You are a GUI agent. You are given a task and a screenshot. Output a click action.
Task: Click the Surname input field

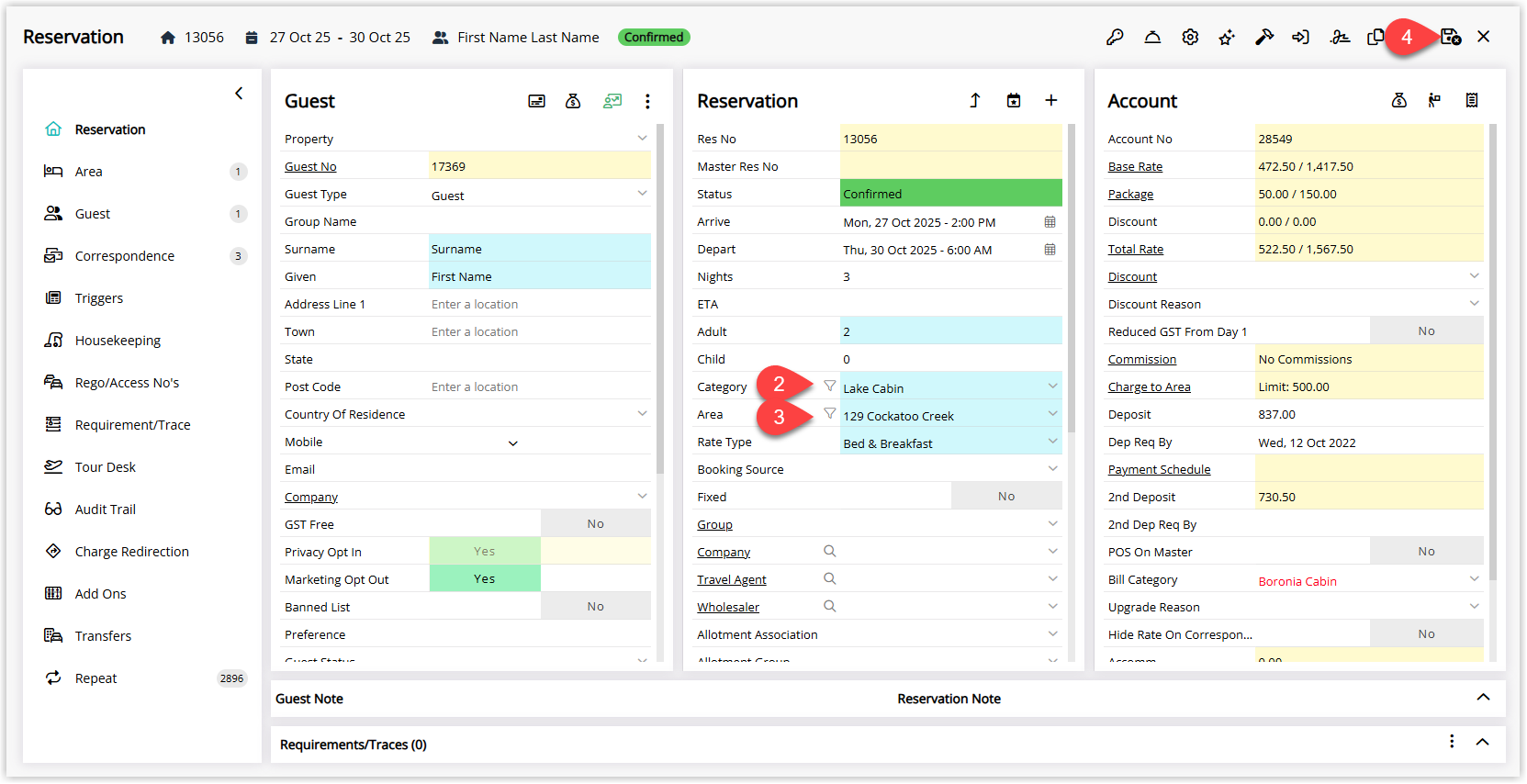point(540,248)
